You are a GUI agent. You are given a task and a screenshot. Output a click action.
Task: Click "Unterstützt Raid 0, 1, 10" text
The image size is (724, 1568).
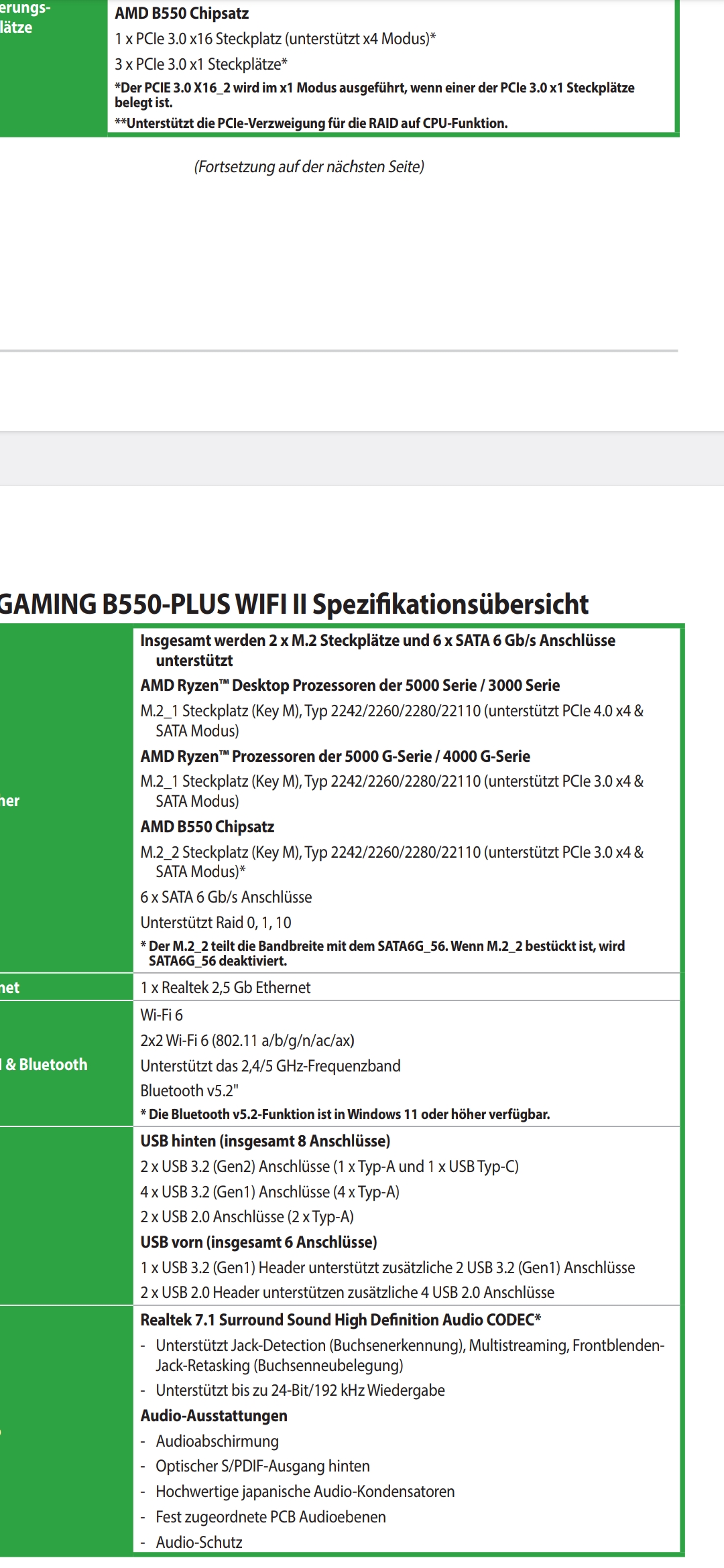(x=216, y=923)
